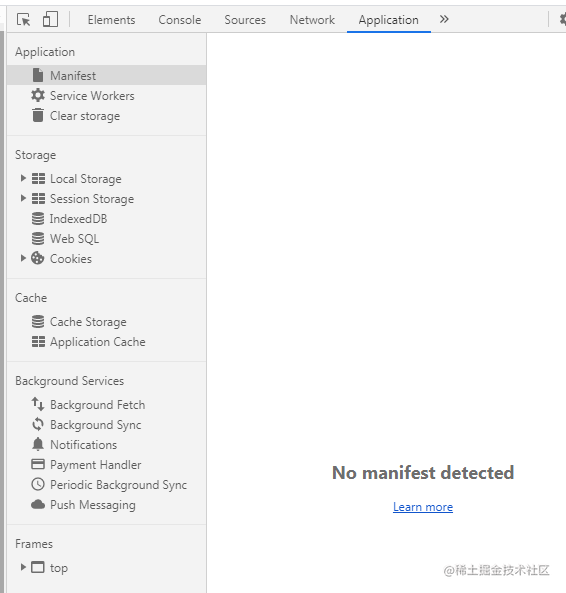The height and width of the screenshot is (593, 566).
Task: Open the Learn more link
Action: 423,507
